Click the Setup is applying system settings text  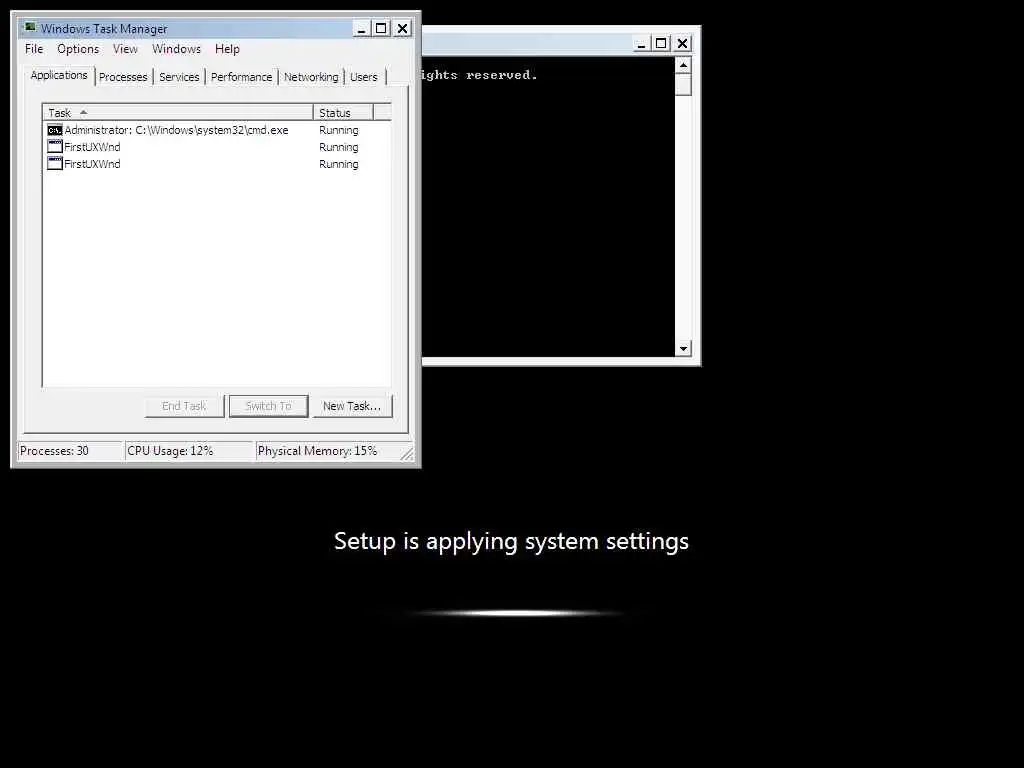point(511,541)
